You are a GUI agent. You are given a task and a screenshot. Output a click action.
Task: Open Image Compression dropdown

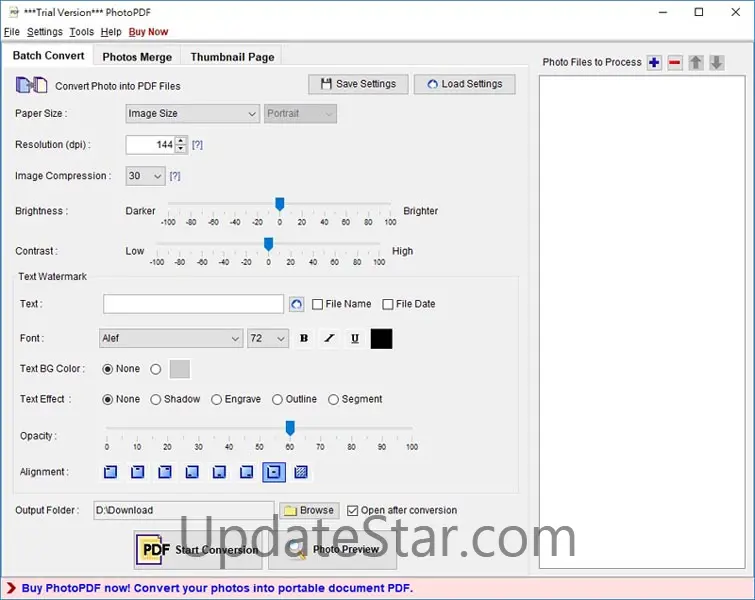tap(145, 176)
